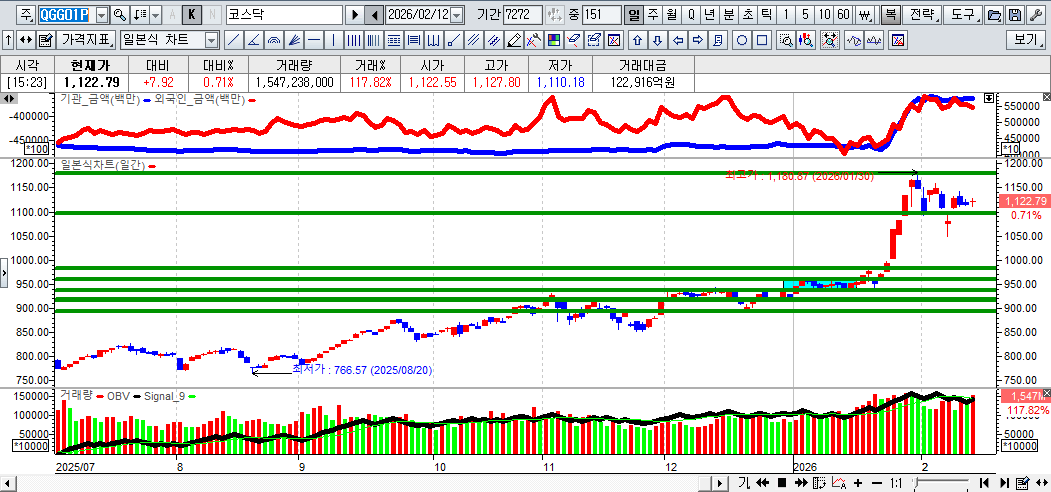Switch to weekly (주) period
This screenshot has width=1051, height=492.
[x=652, y=15]
